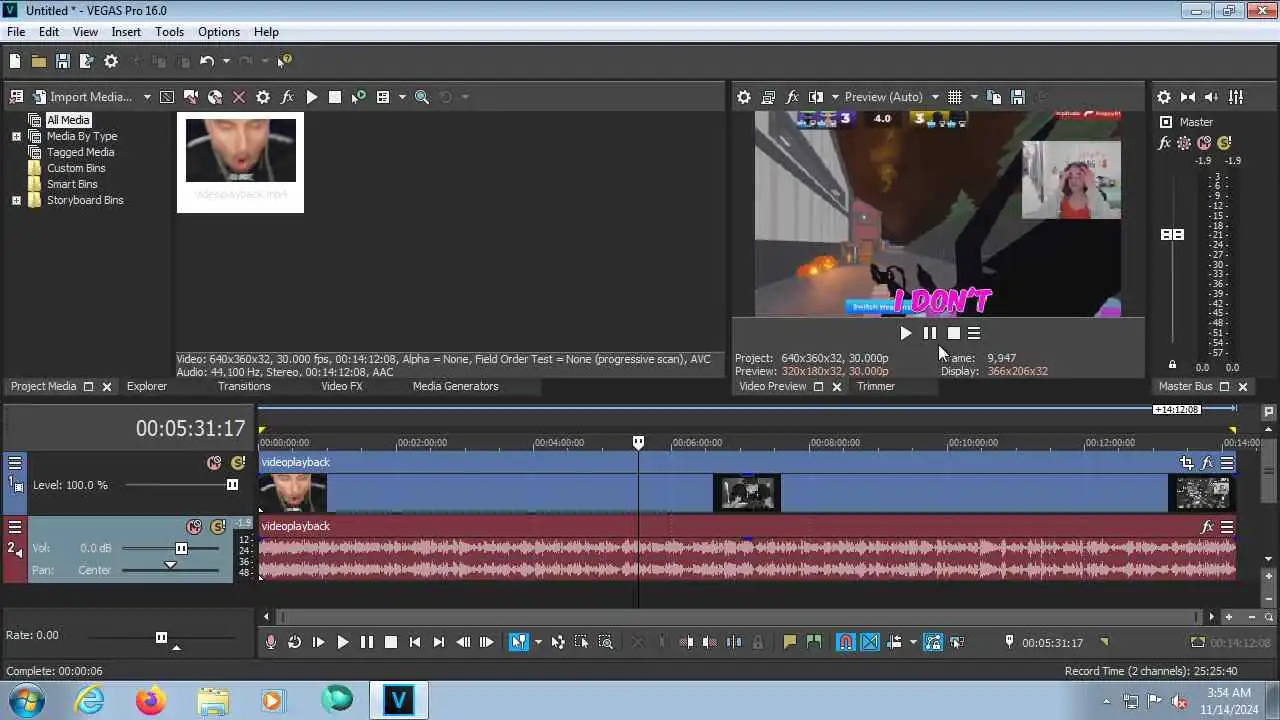Click the record microphone button
Viewport: 1280px width, 720px height.
pos(270,642)
